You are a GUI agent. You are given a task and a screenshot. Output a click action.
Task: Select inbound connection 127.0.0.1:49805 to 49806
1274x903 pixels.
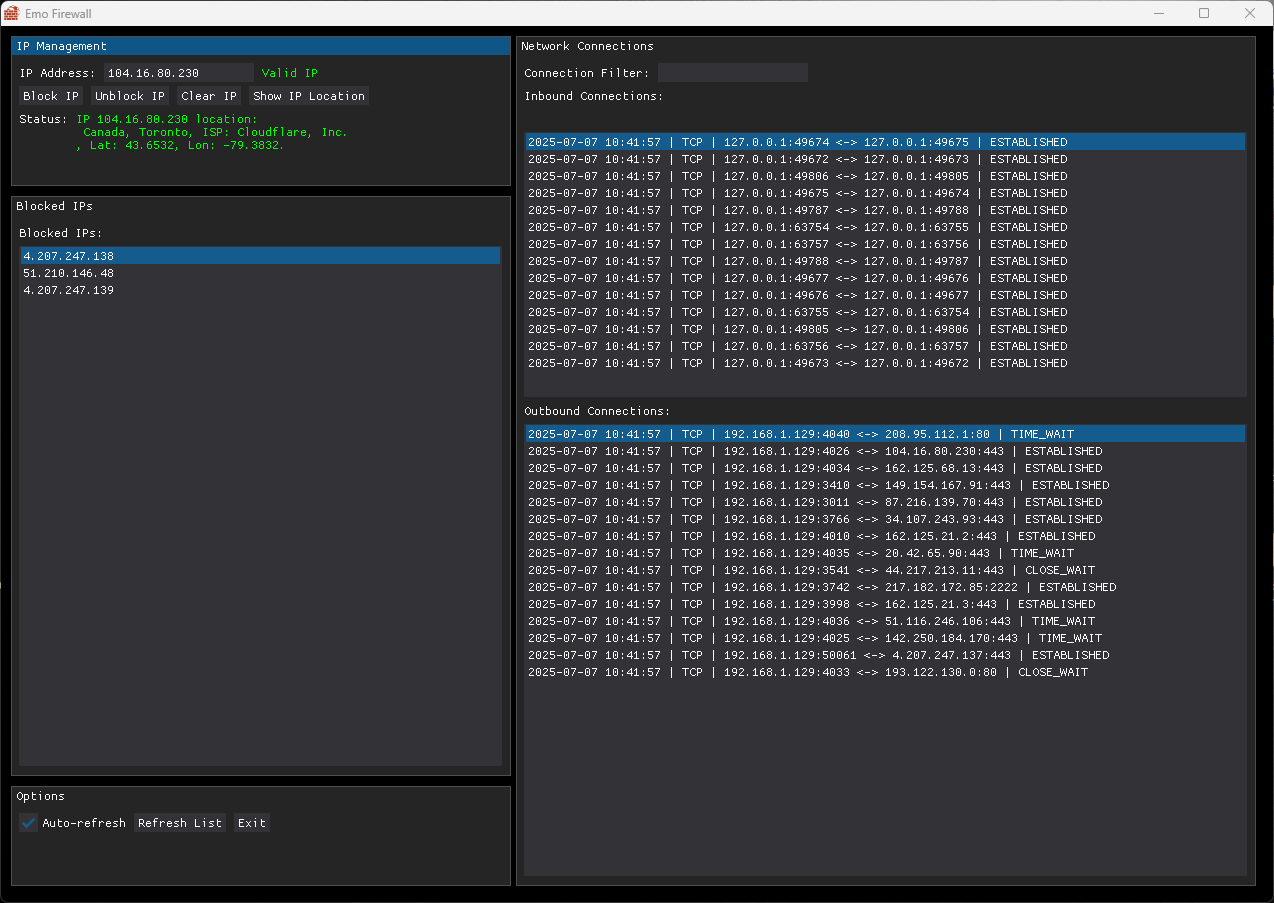[885, 329]
